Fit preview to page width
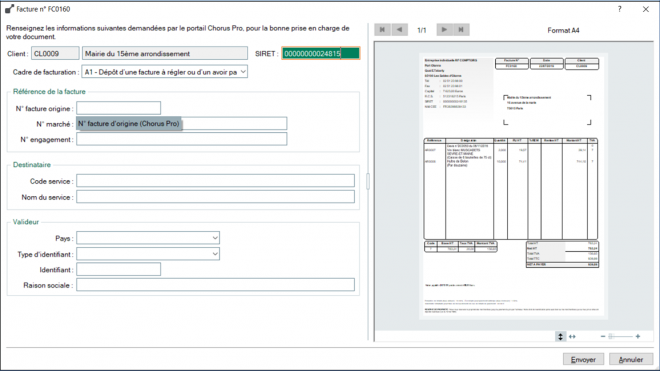This screenshot has height=371, width=660. tap(572, 336)
